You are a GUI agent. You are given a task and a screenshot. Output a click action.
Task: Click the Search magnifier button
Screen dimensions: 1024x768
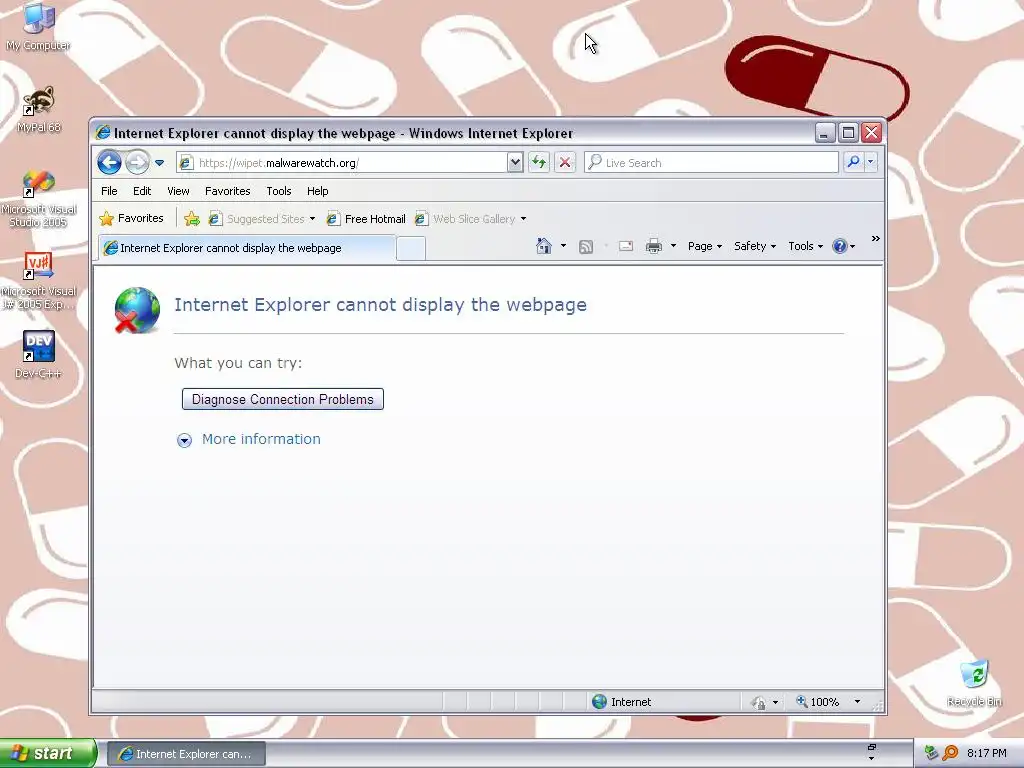point(853,162)
